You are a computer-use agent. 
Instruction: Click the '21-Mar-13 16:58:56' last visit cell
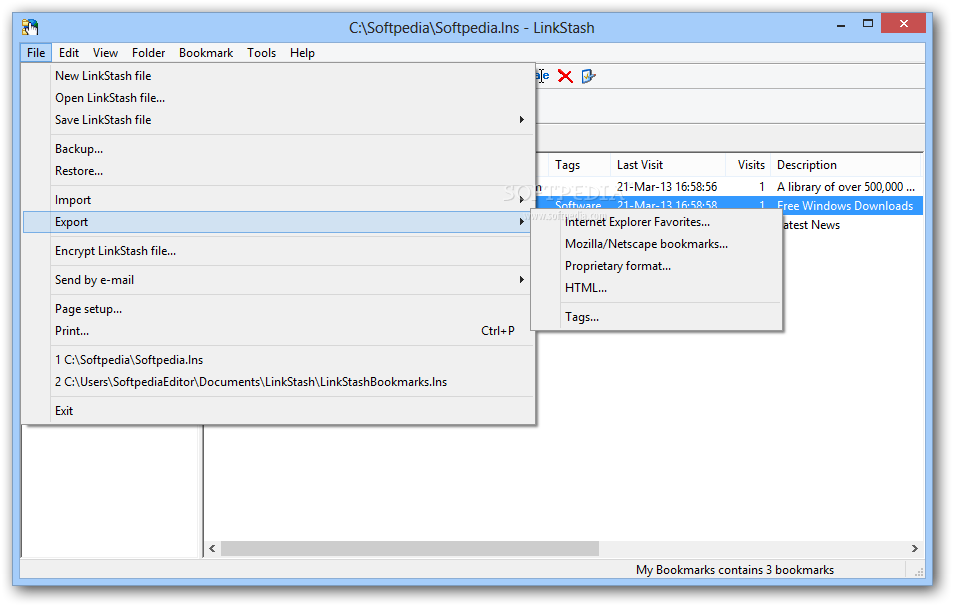667,187
